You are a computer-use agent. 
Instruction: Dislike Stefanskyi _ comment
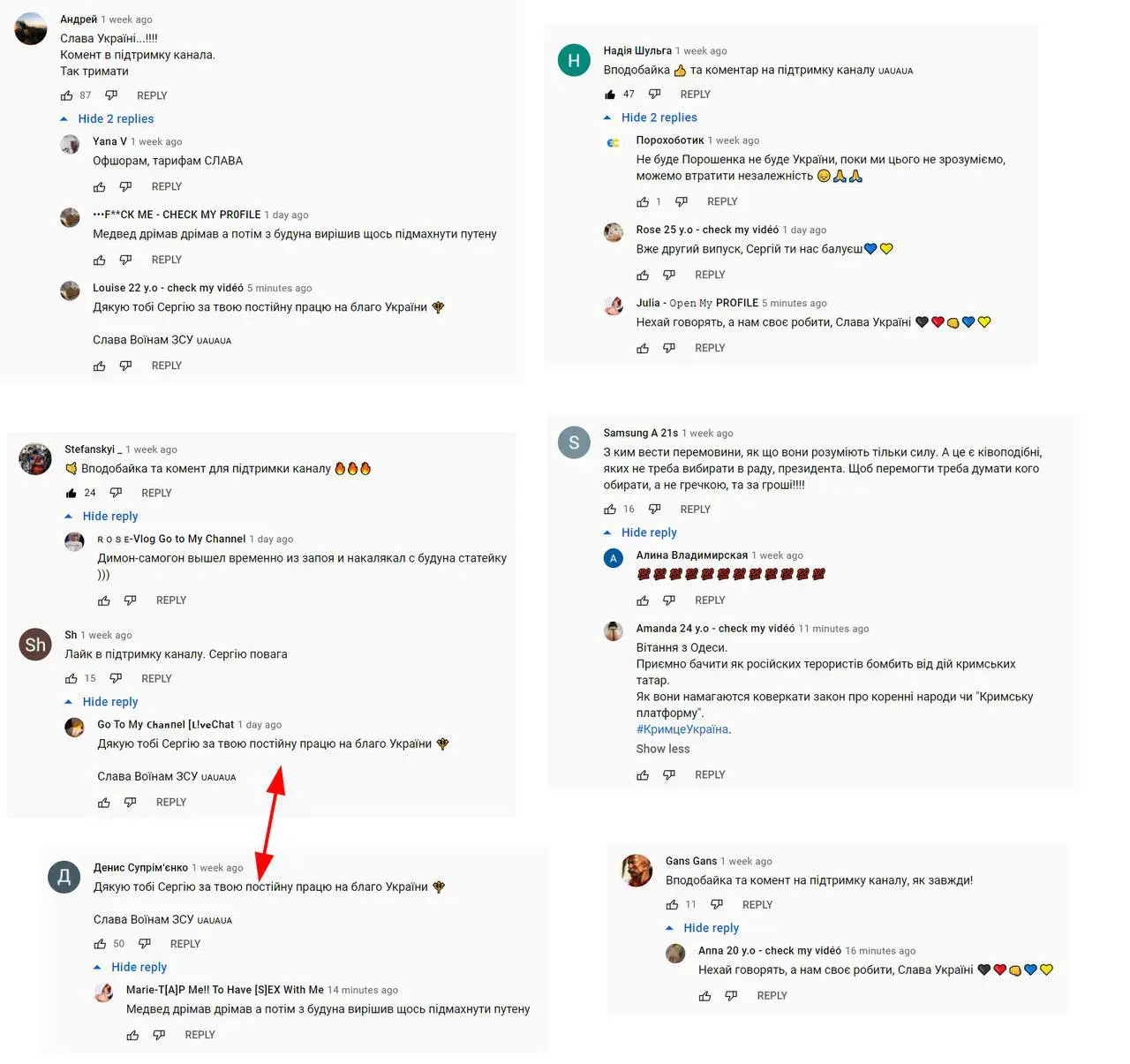click(116, 493)
